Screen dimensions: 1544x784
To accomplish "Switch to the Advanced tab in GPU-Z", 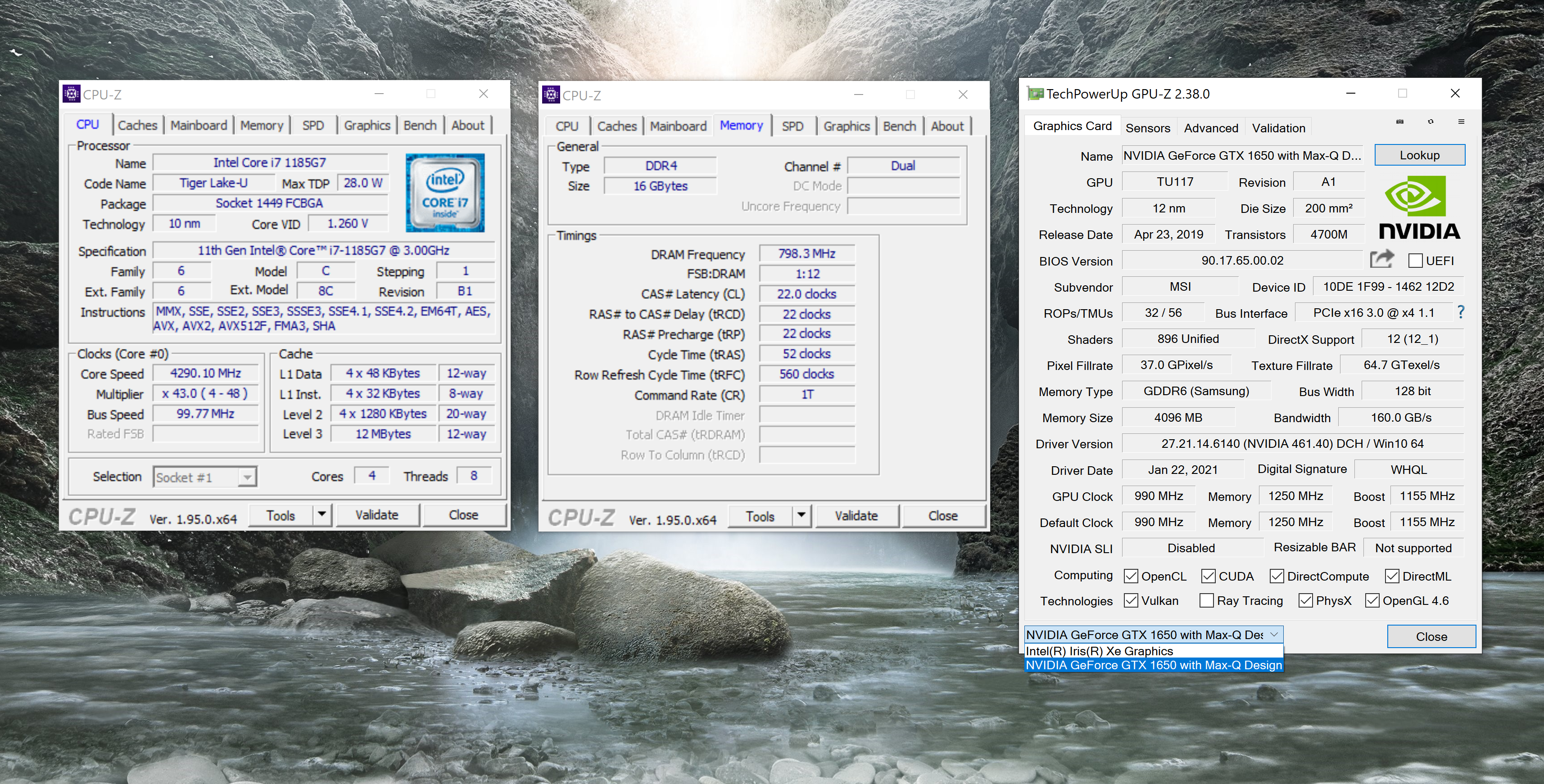I will [x=1211, y=127].
